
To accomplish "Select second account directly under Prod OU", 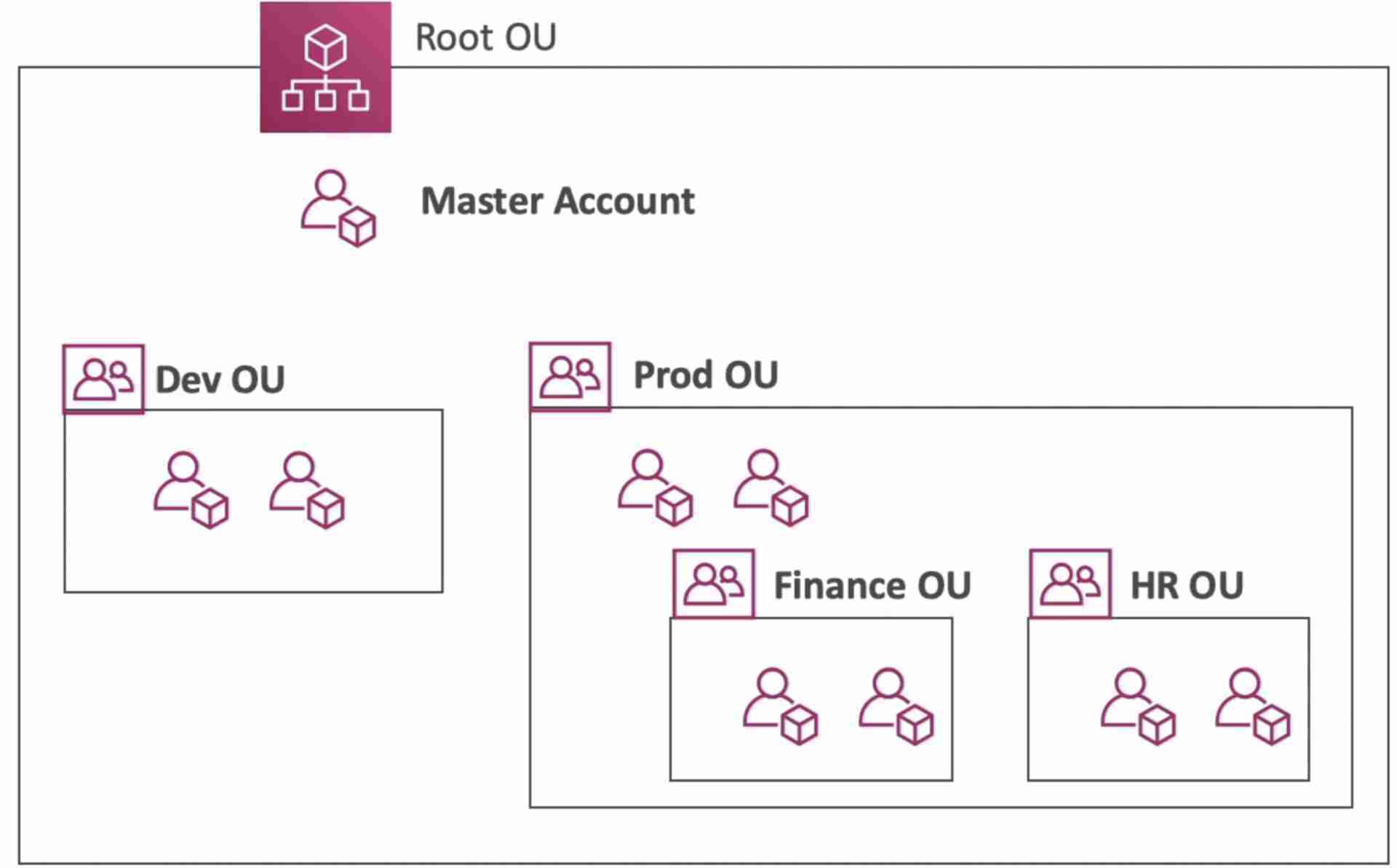I will click(x=771, y=487).
